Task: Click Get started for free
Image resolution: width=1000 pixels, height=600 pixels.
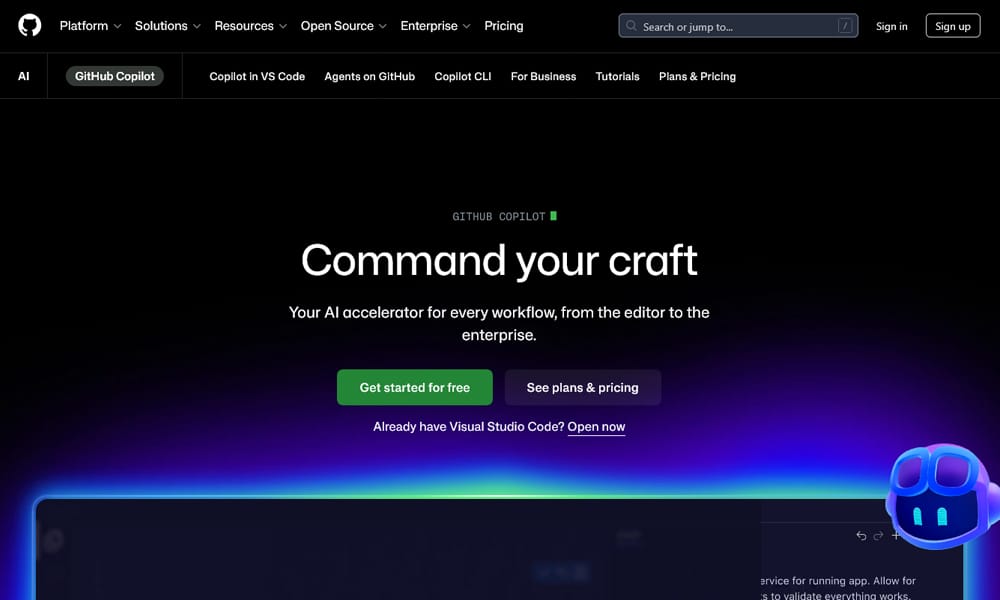Action: [415, 387]
